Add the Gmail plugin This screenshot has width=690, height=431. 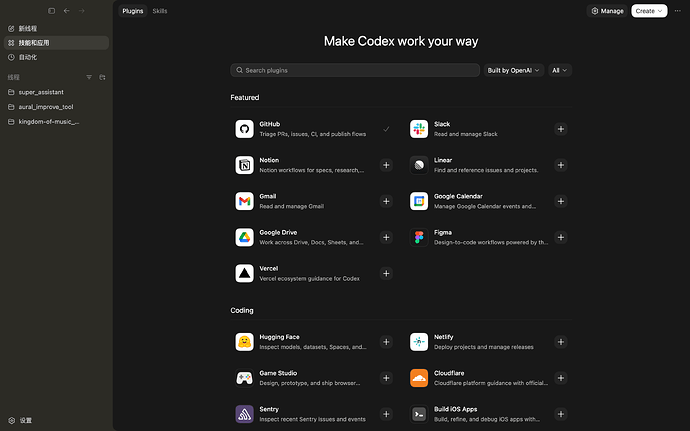coord(386,201)
